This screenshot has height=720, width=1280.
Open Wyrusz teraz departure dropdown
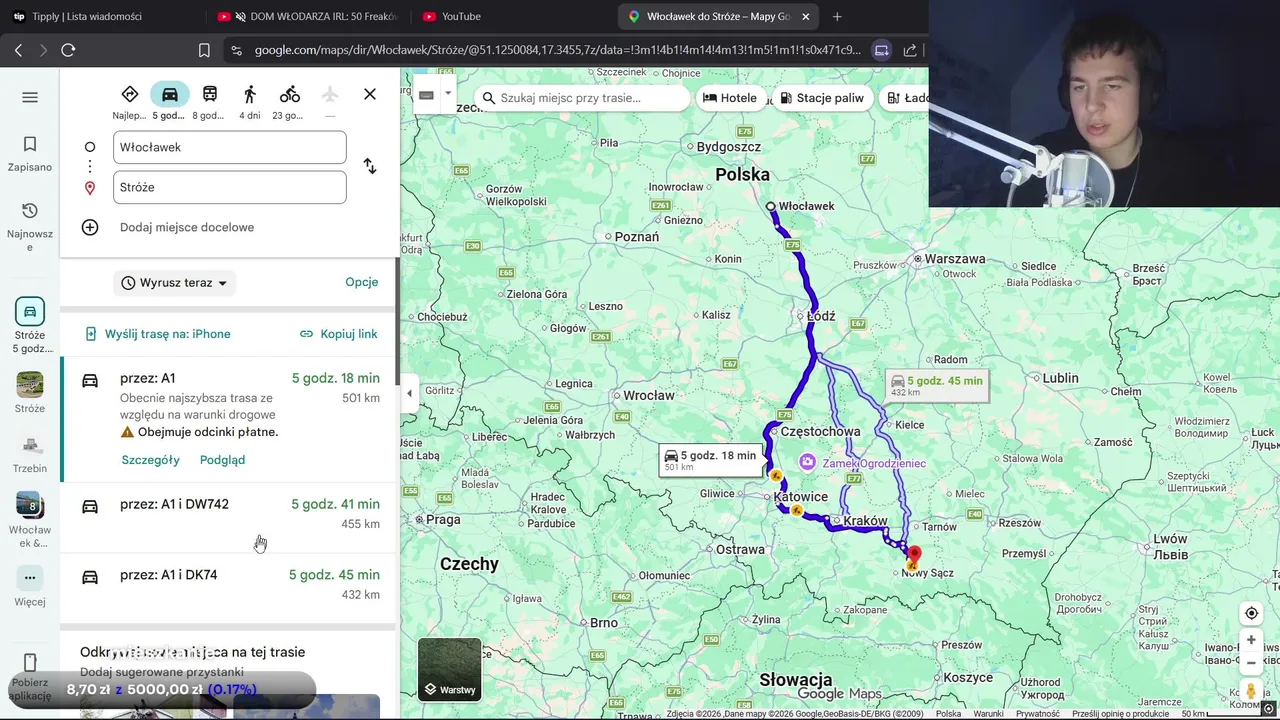click(x=175, y=283)
